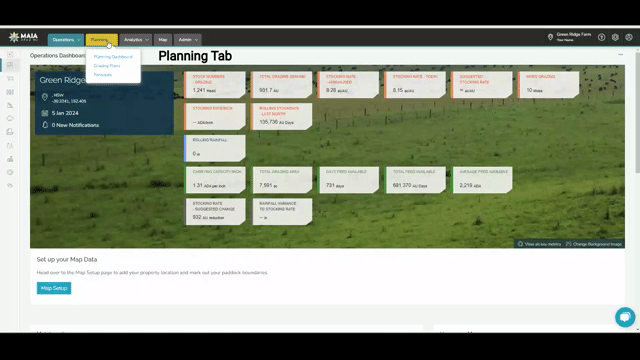The height and width of the screenshot is (360, 640).
Task: Click Change Background Image link
Action: click(x=594, y=244)
